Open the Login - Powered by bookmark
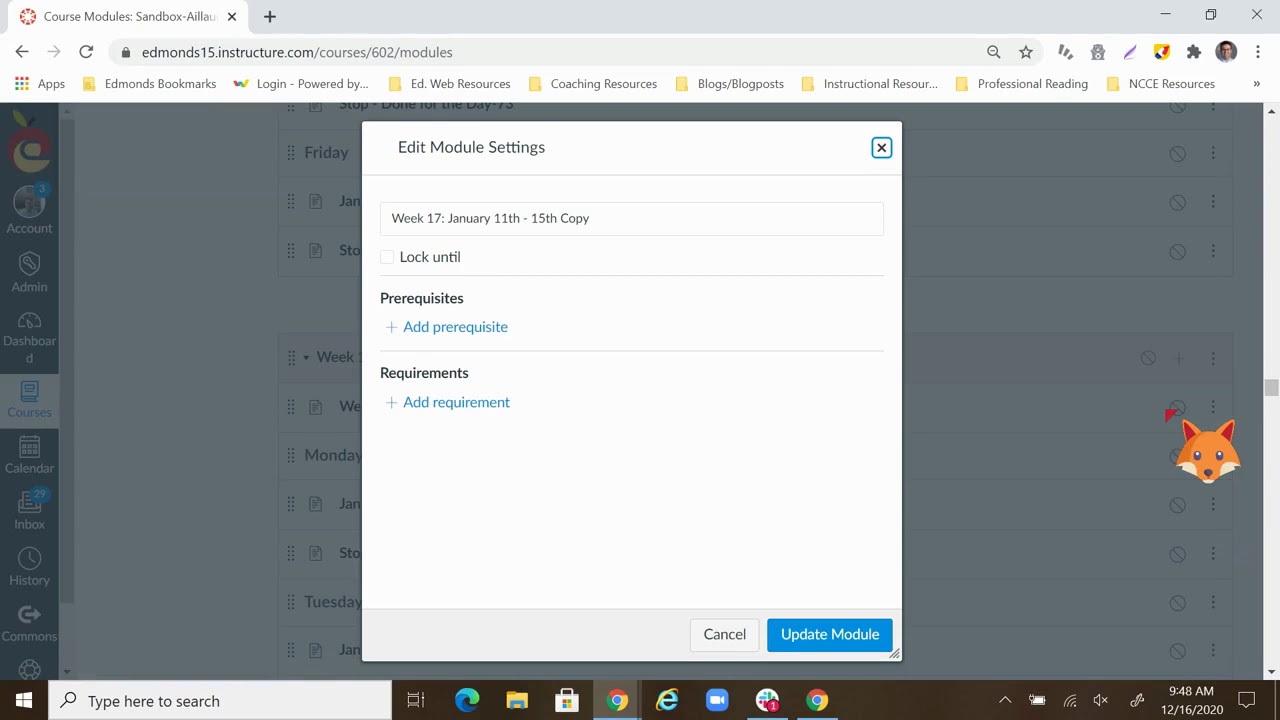Viewport: 1280px width, 720px height. click(x=301, y=84)
